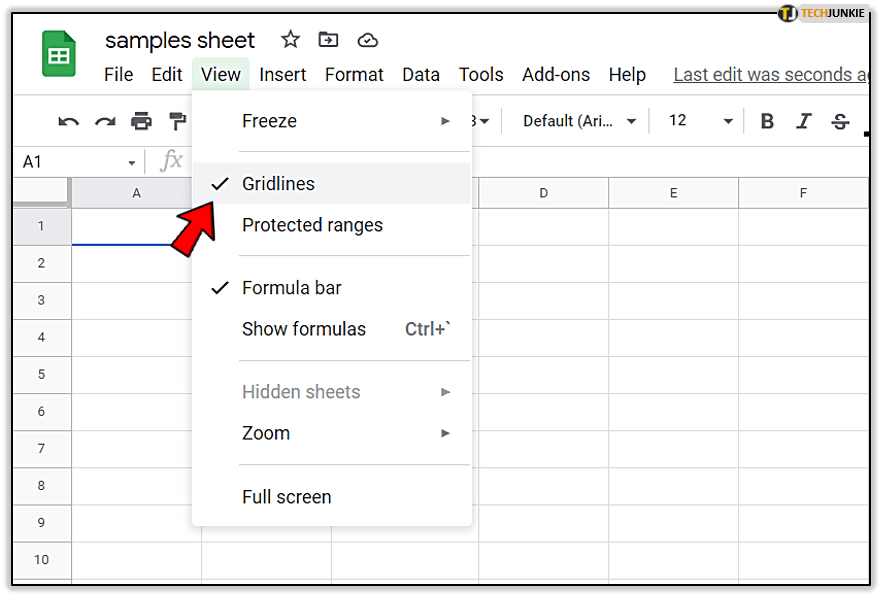
Task: Apply bold formatting with B icon
Action: click(x=767, y=121)
